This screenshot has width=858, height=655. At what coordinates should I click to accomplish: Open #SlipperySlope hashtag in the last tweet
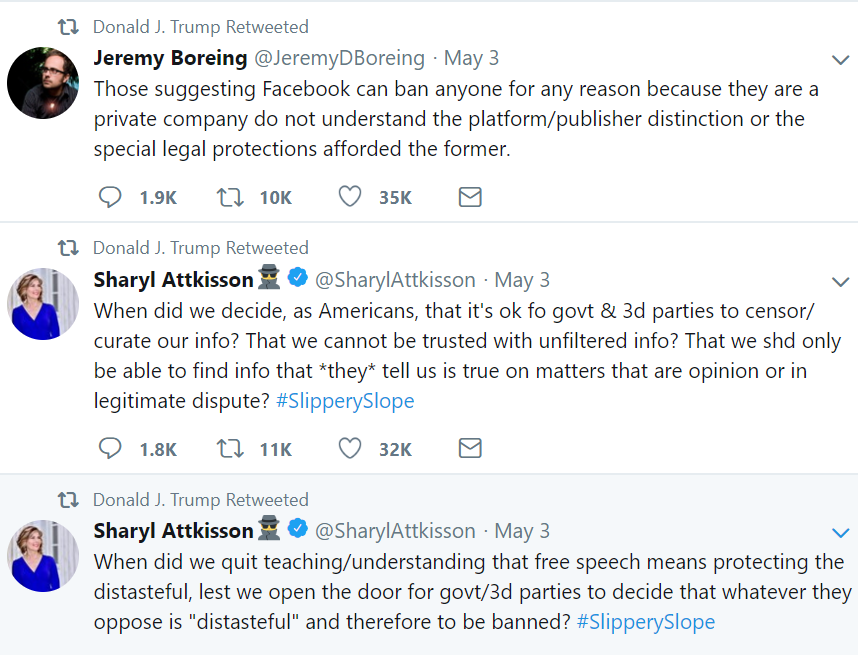coord(645,622)
